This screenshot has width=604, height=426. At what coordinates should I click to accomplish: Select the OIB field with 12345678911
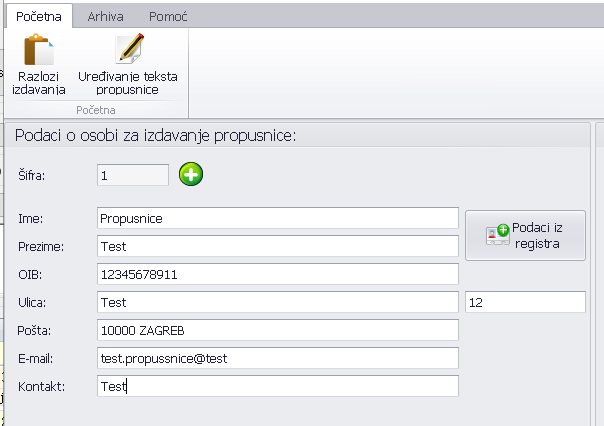[x=277, y=274]
